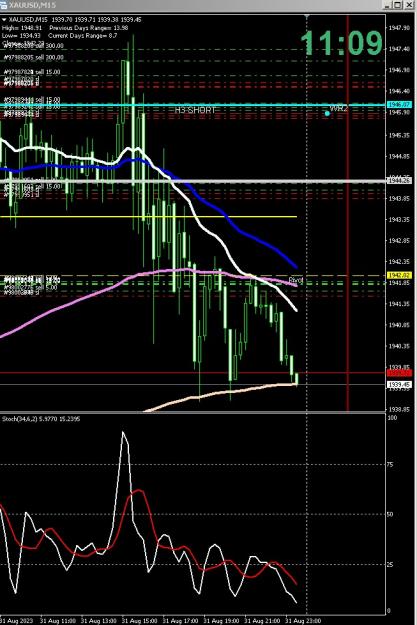The image size is (417, 625).
Task: Click the white 1939.45 current price tag
Action: click(x=399, y=385)
